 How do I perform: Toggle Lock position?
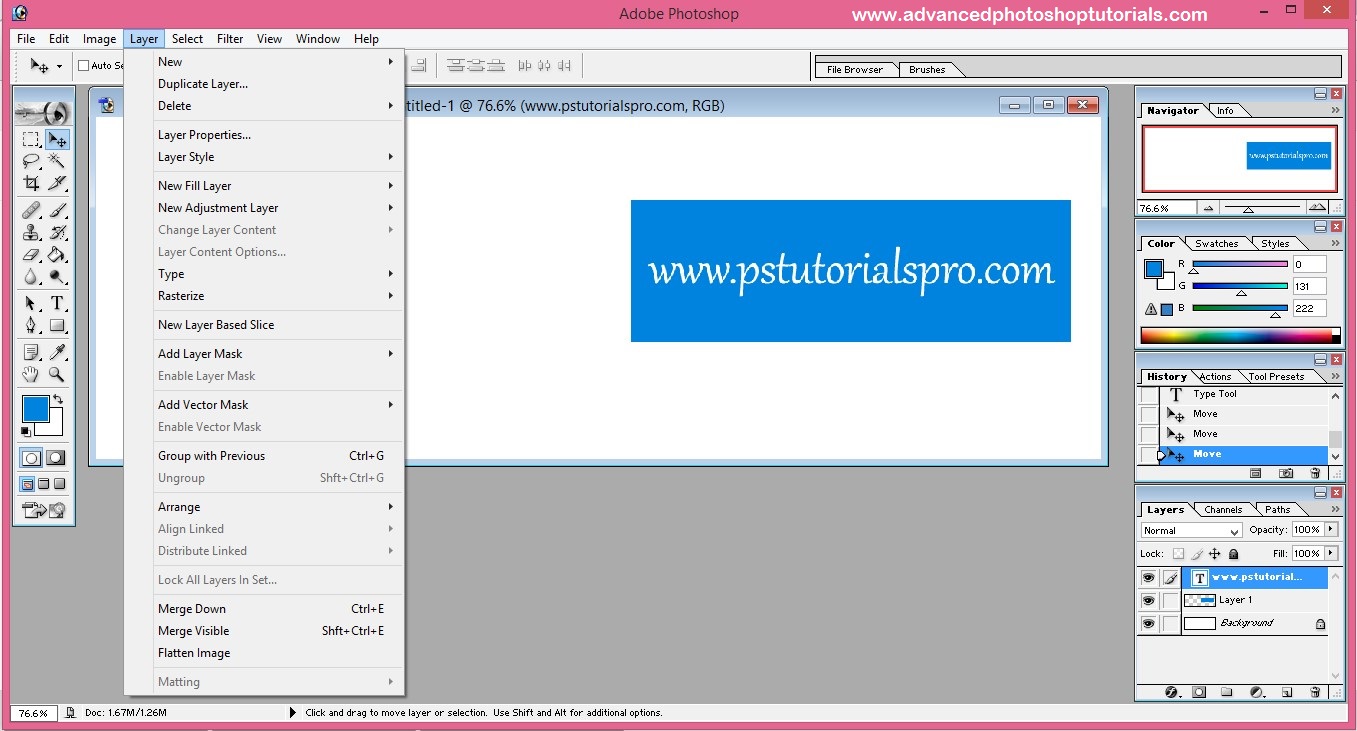coord(1215,554)
